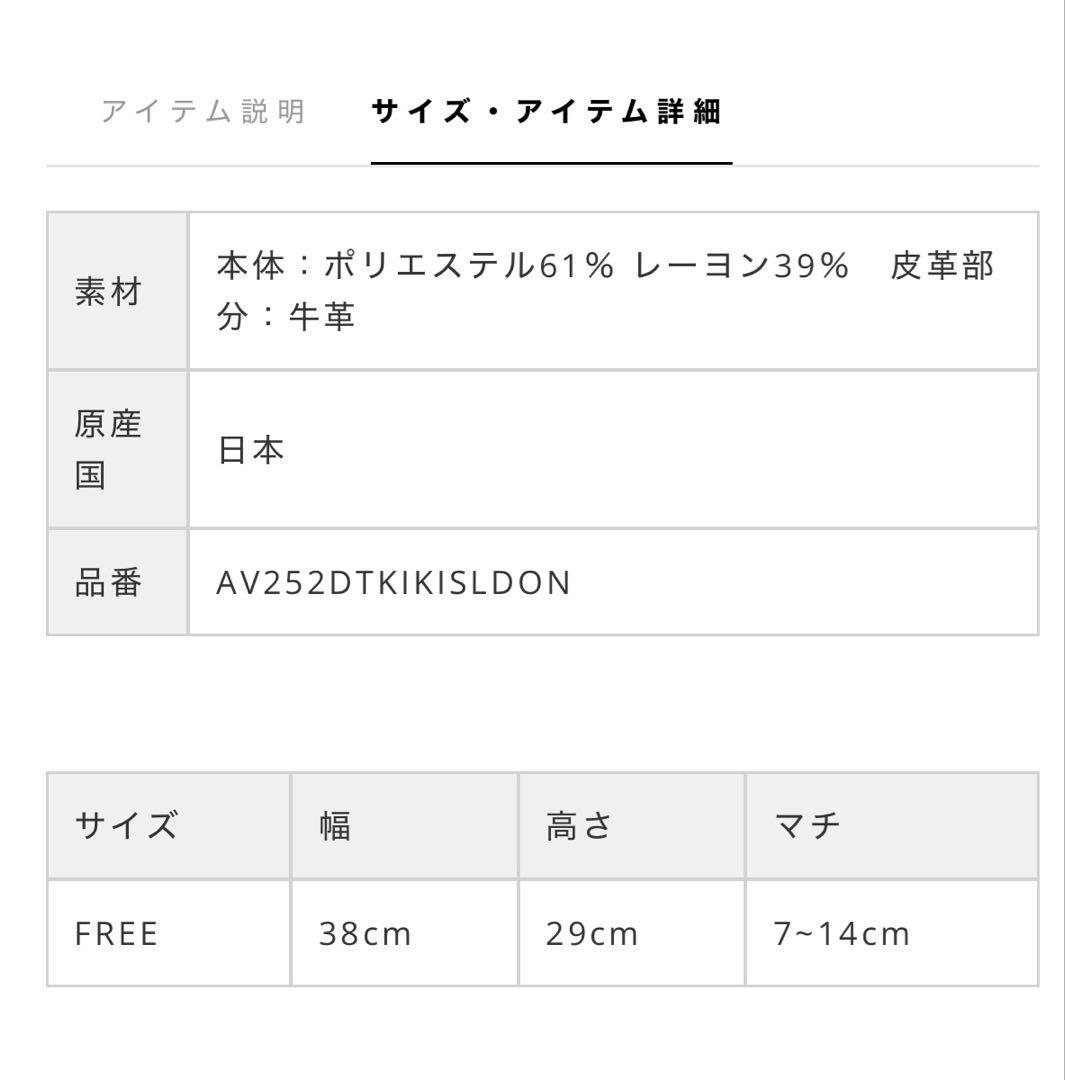Click the 皮革部 text in material cell

coord(942,268)
